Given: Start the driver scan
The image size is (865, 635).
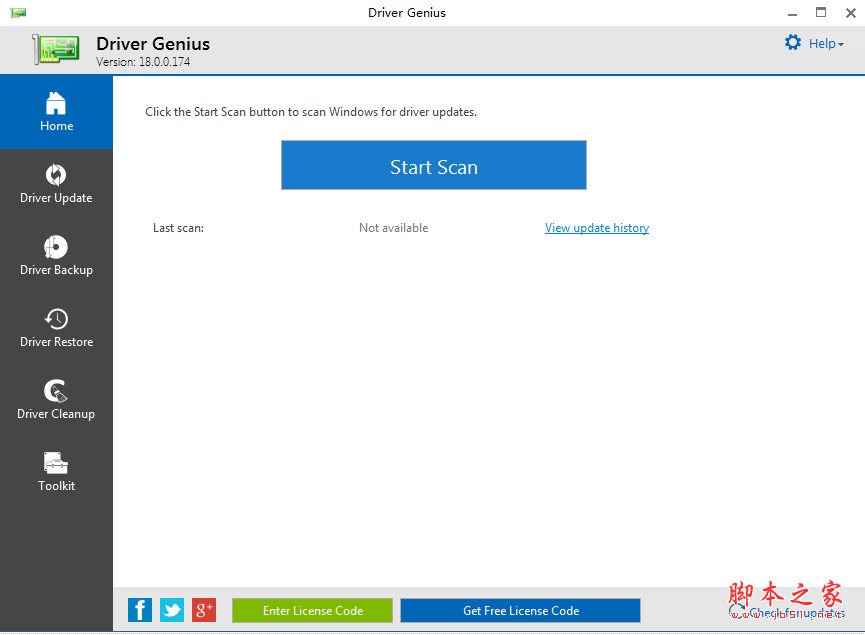Looking at the screenshot, I should pos(434,165).
